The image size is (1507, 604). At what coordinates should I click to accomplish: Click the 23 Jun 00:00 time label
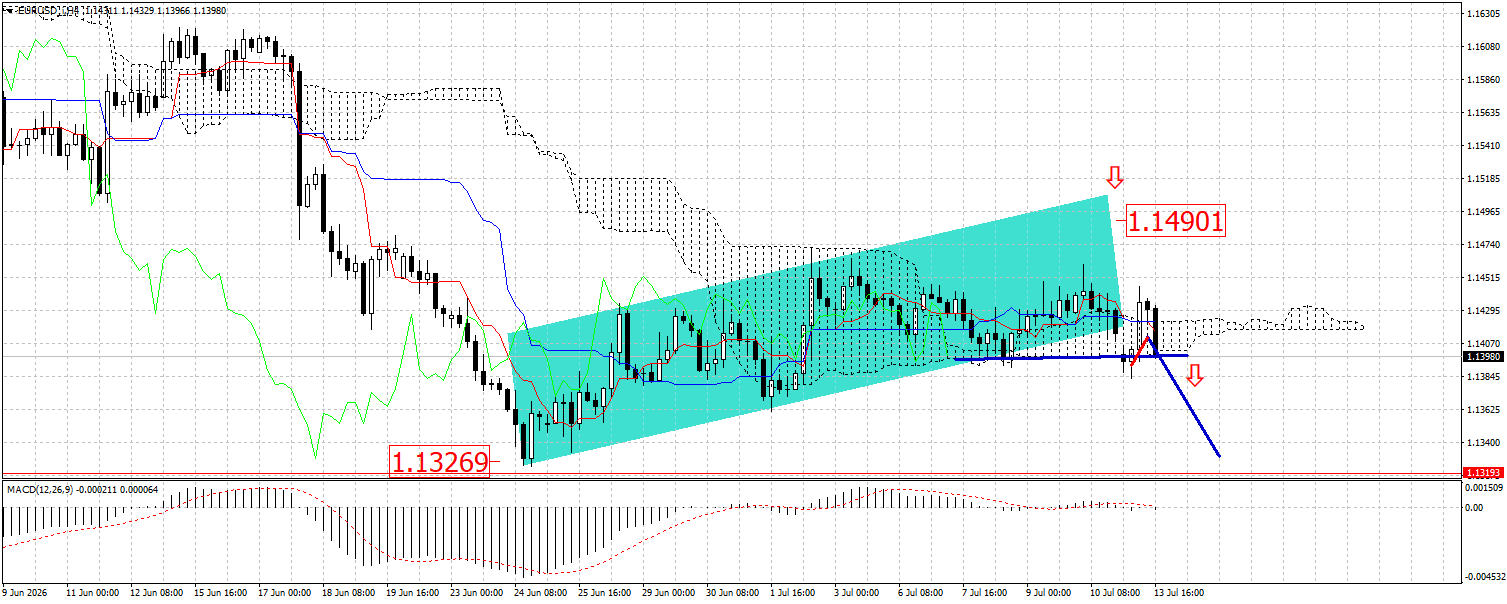479,592
